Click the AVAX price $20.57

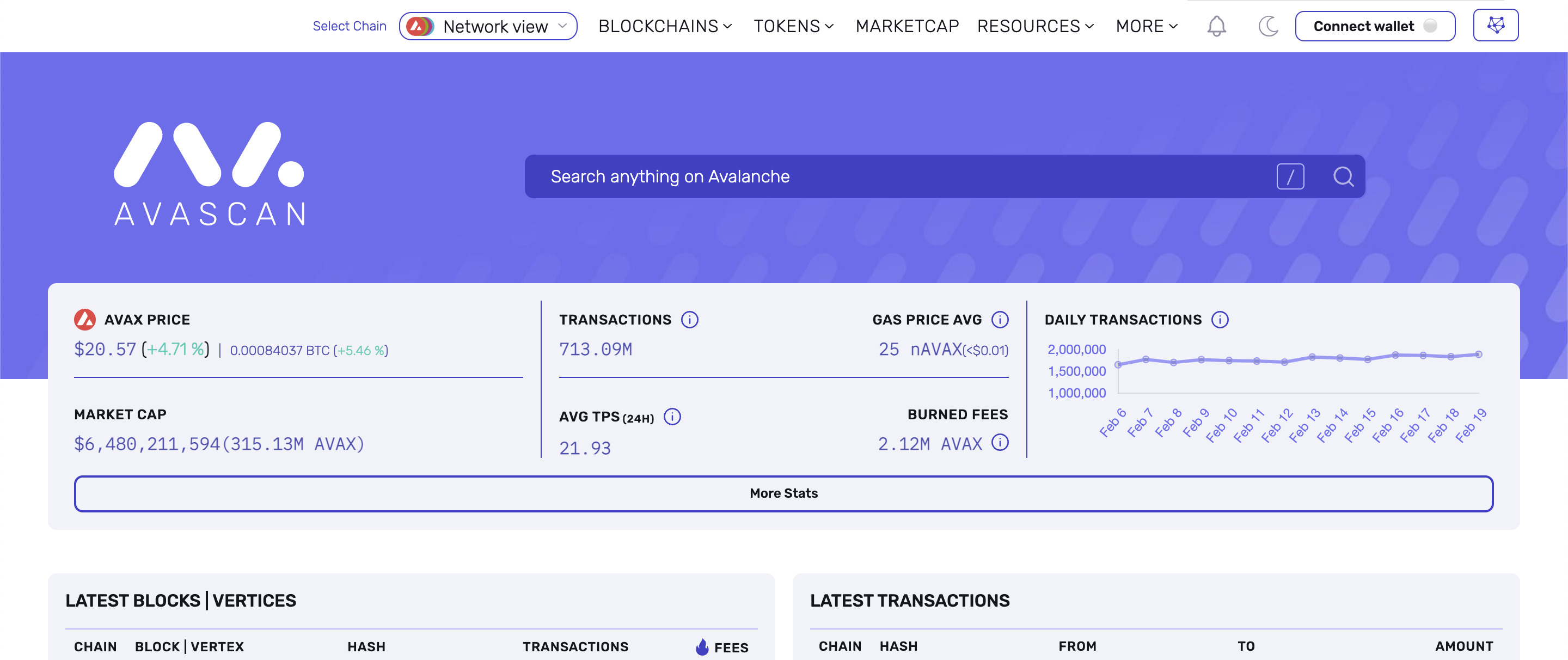tap(105, 350)
